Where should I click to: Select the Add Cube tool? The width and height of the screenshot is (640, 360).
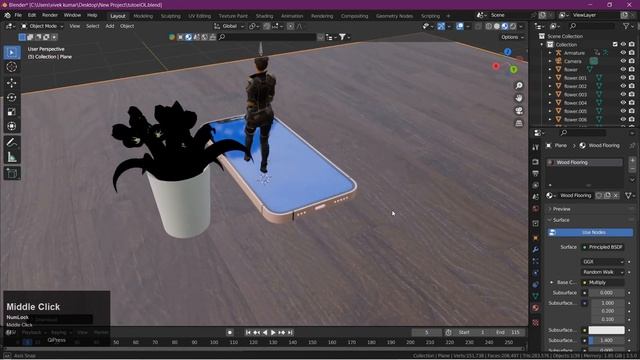pos(11,173)
